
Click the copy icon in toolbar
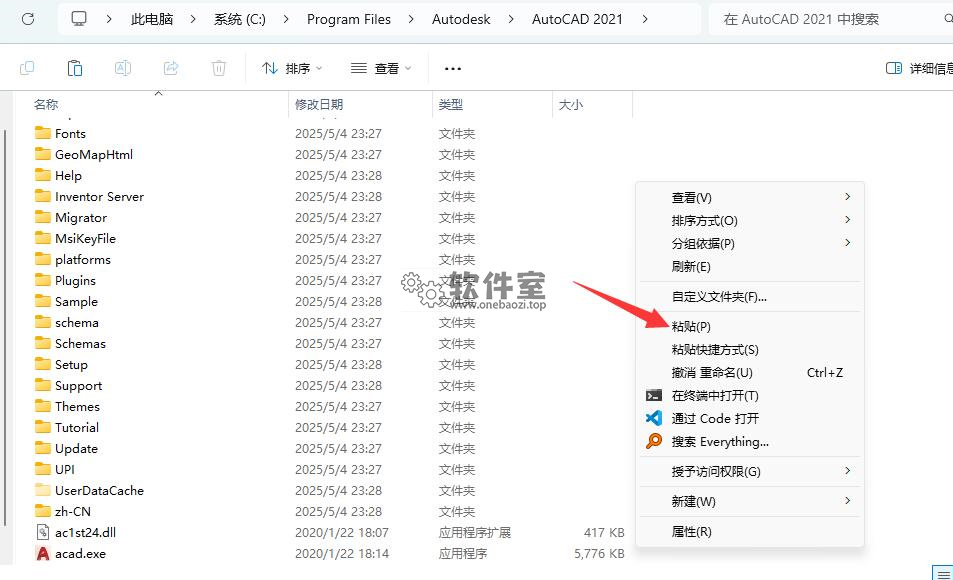point(27,68)
